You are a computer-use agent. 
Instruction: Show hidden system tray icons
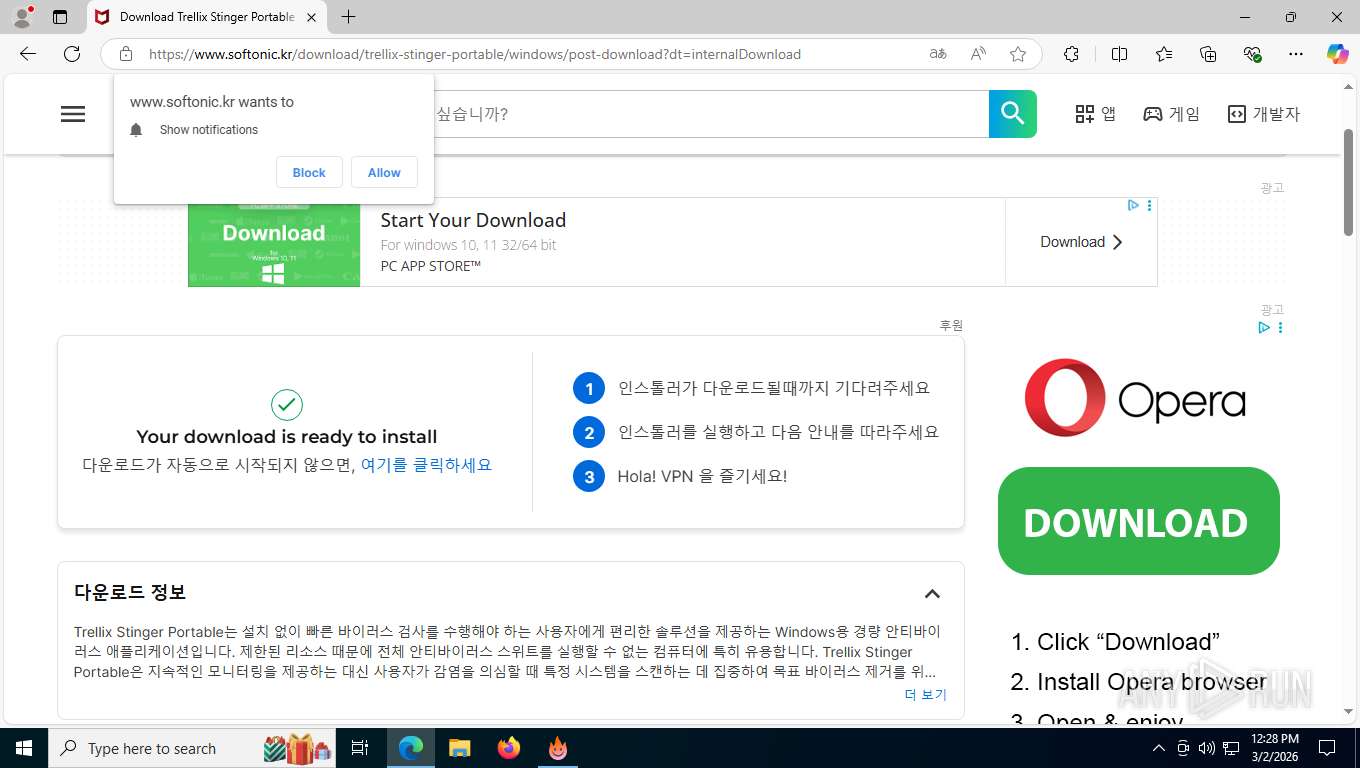point(1159,748)
